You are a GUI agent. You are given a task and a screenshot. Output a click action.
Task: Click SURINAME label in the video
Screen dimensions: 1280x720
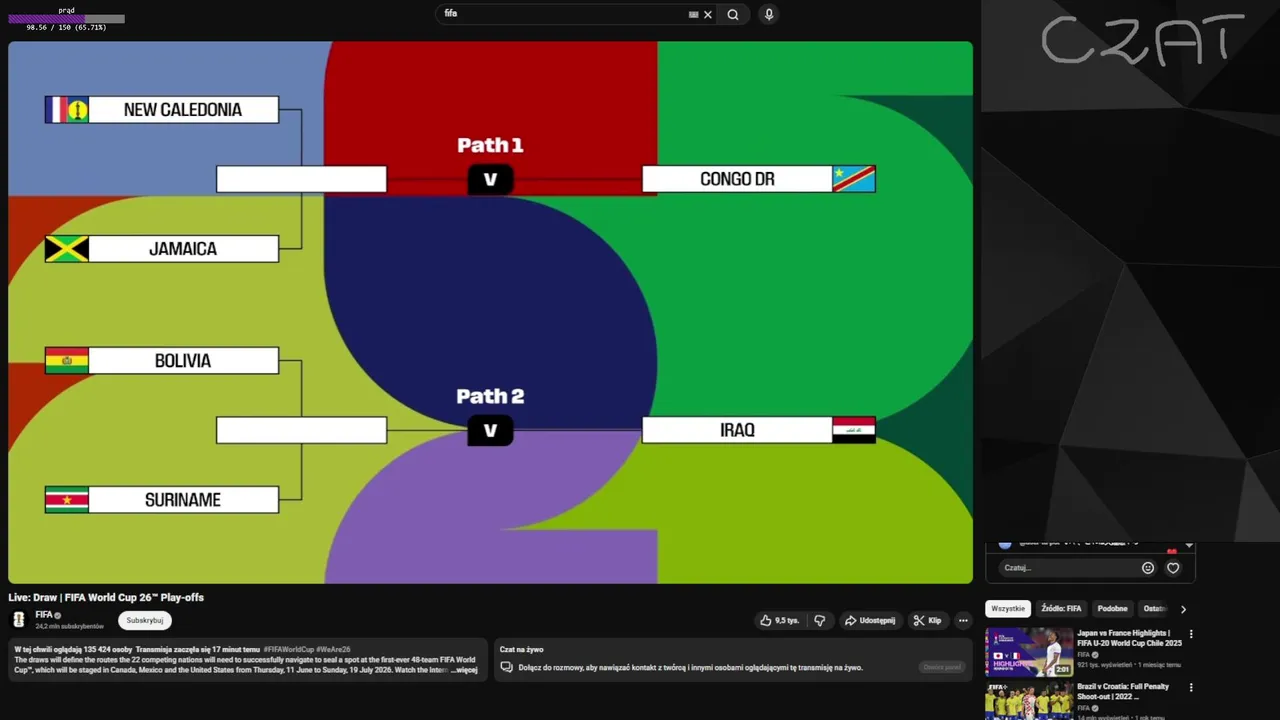[183, 500]
